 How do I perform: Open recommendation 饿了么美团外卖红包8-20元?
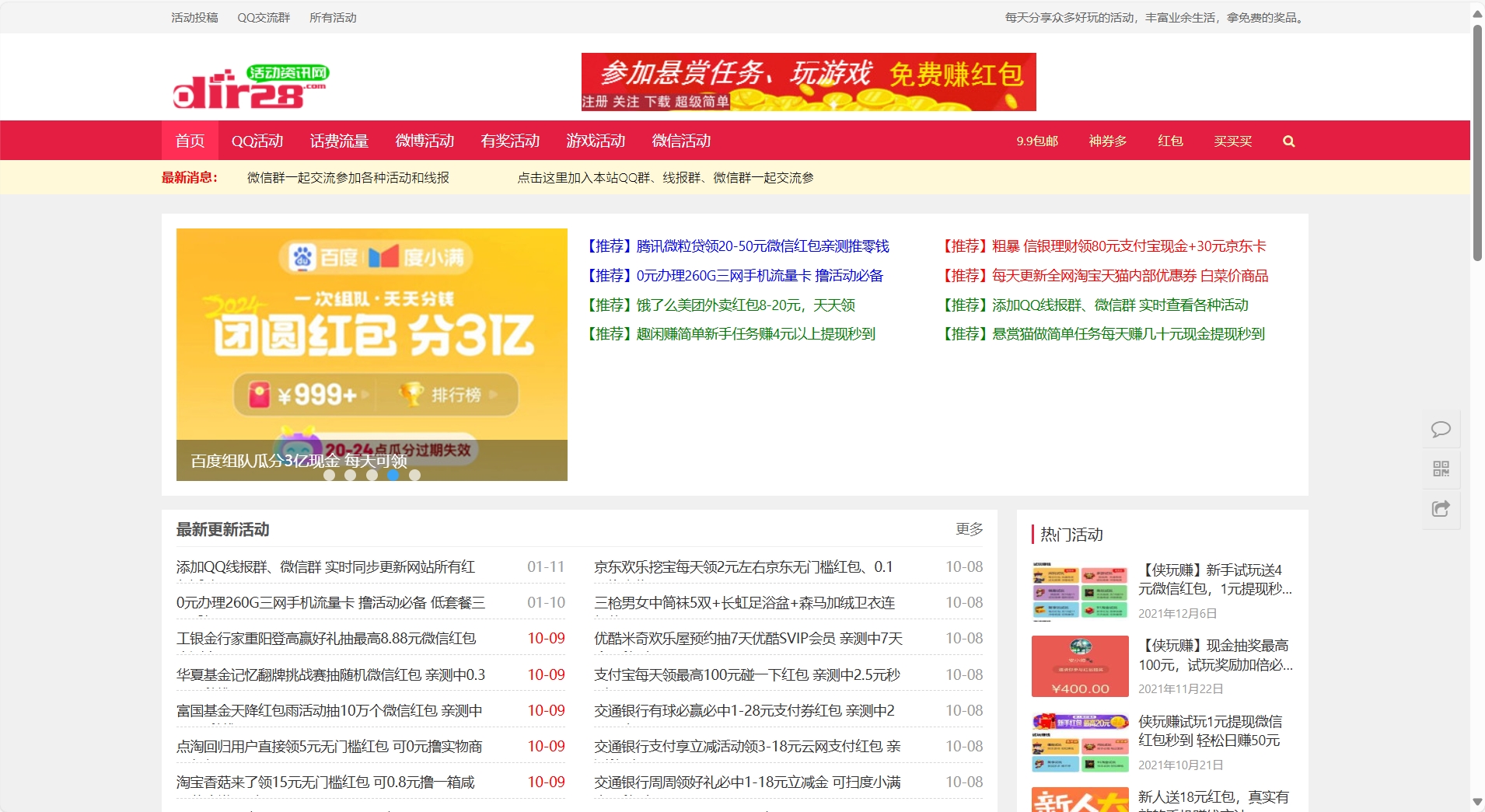click(x=719, y=305)
